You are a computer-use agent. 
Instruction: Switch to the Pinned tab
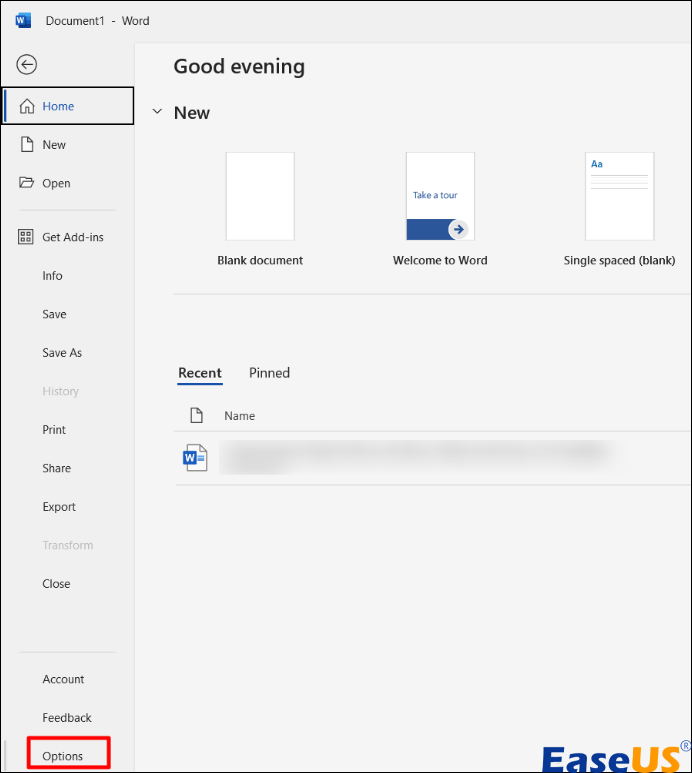tap(269, 373)
